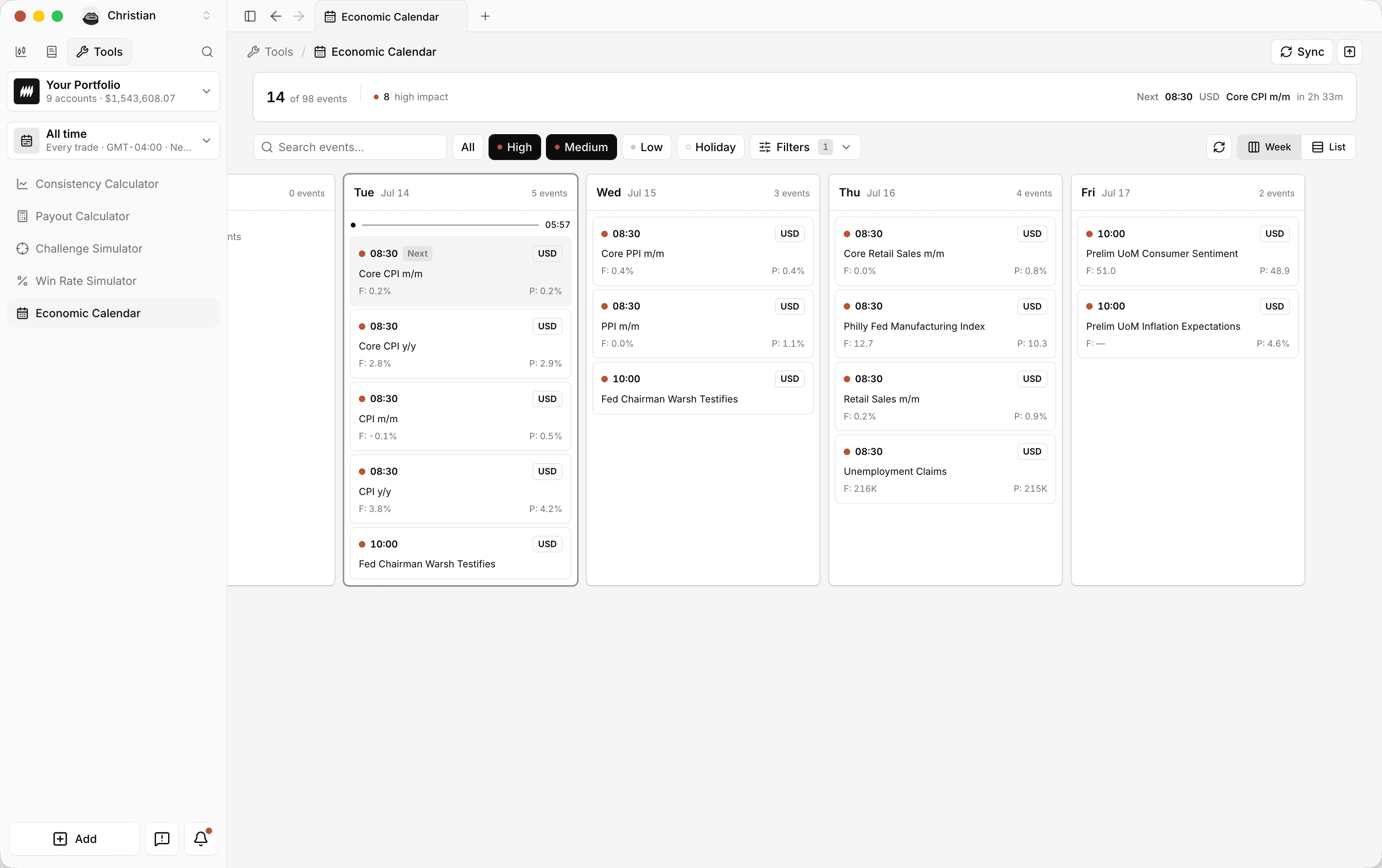Click the Your Portfolio logo icon

(26, 91)
